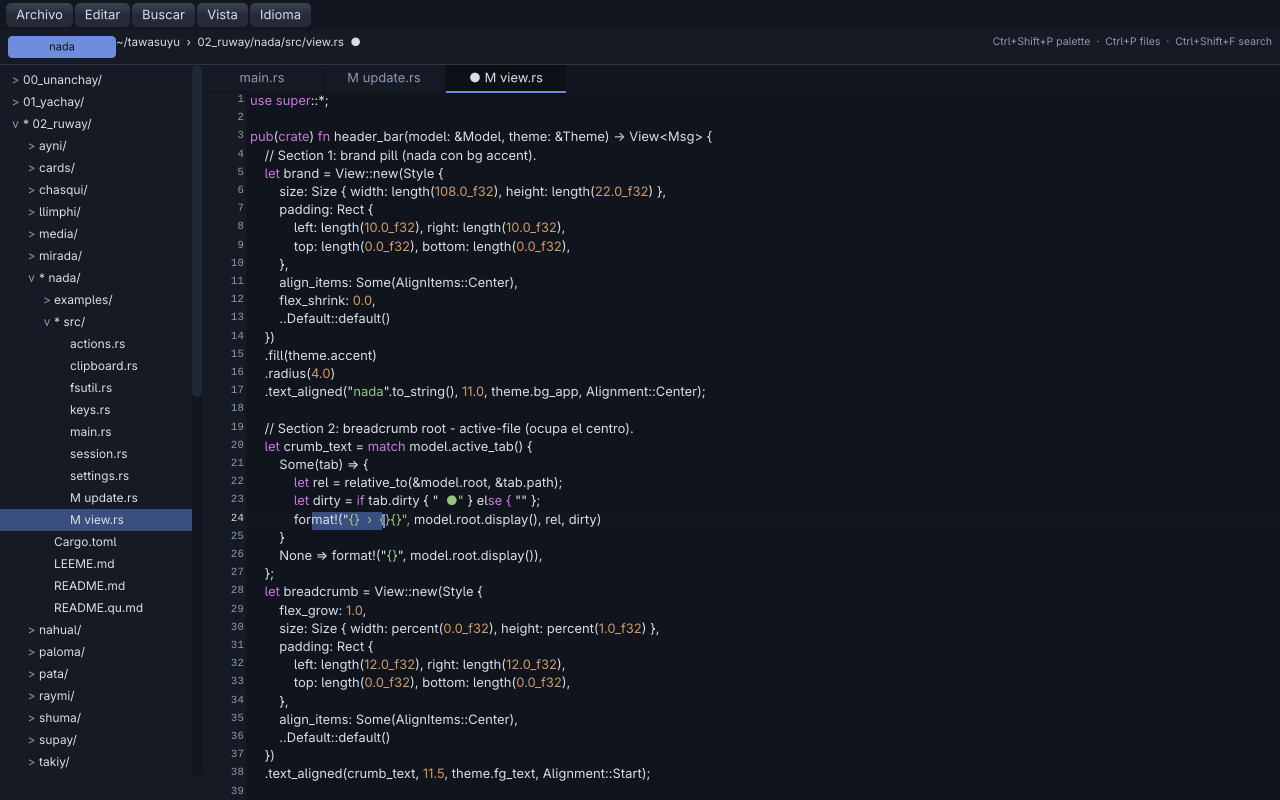Viewport: 1280px width, 800px height.
Task: Expand the examples folder
Action: coord(96,300)
